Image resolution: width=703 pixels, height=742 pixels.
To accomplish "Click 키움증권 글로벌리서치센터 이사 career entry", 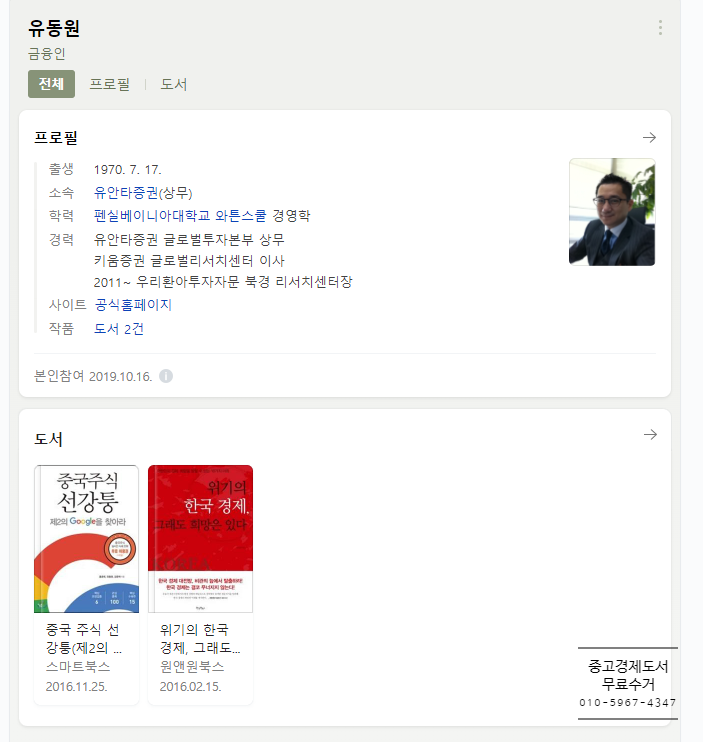I will pos(189,261).
